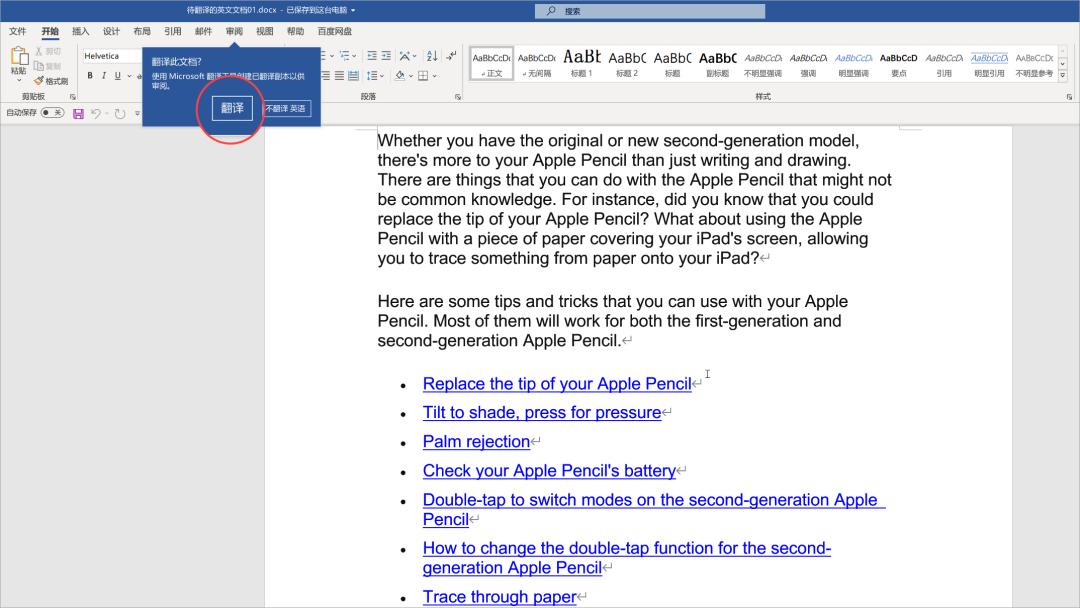This screenshot has height=608, width=1080.
Task: Toggle bold formatting
Action: click(90, 76)
